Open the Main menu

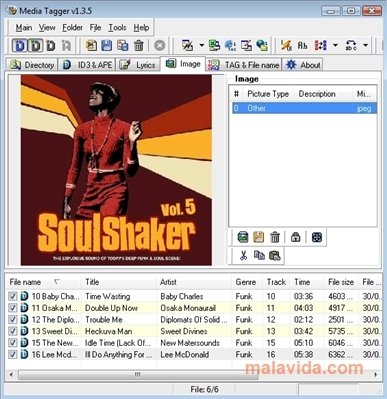pos(24,28)
